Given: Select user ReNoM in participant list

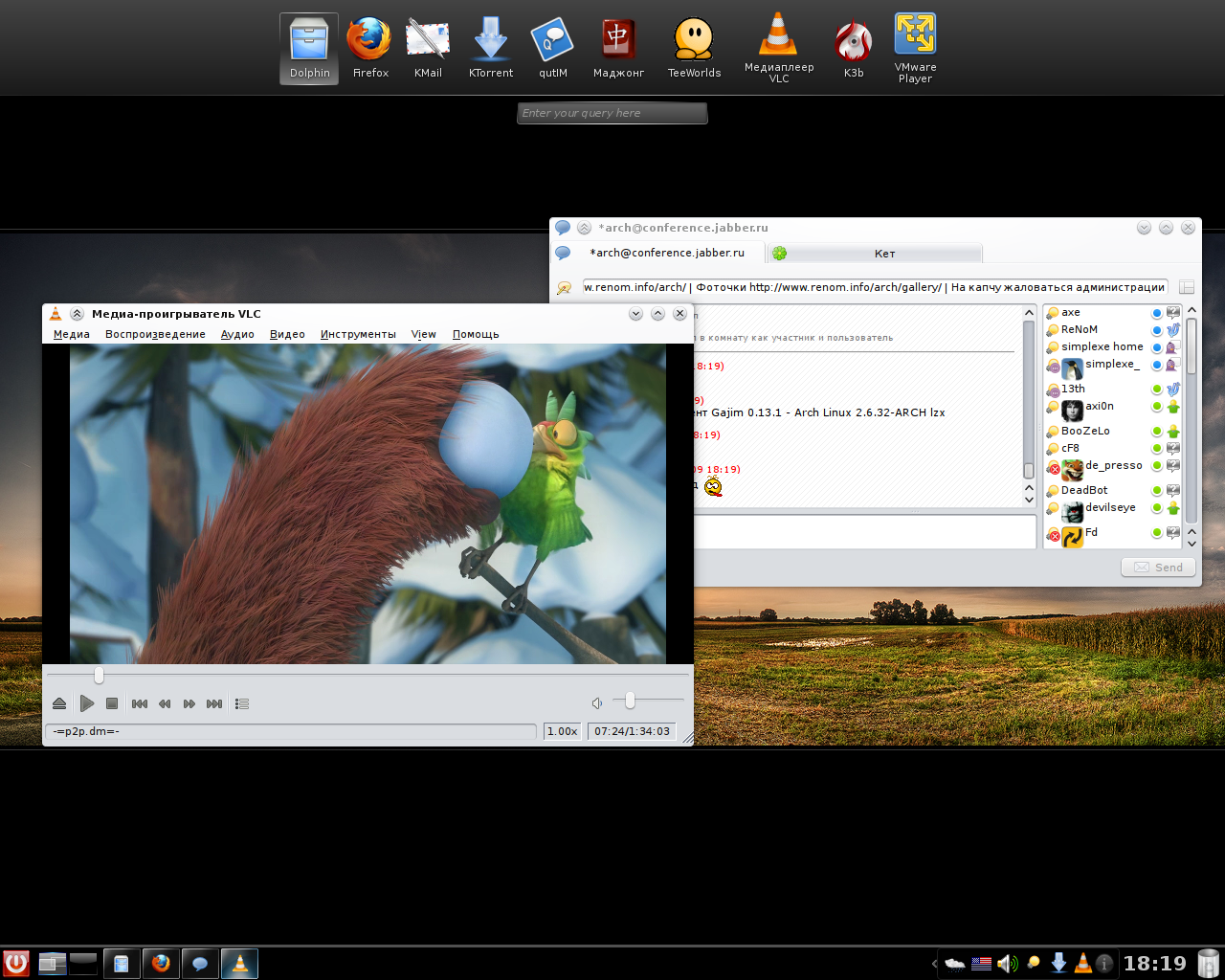Looking at the screenshot, I should coord(1113,330).
